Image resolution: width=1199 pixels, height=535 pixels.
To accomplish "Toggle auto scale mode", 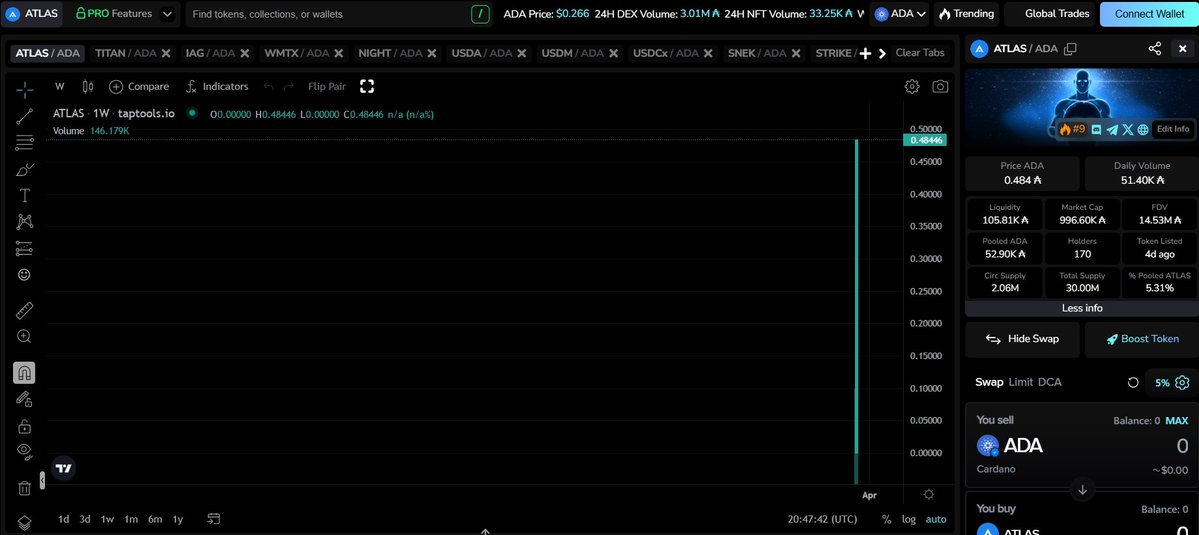I will pyautogui.click(x=936, y=519).
